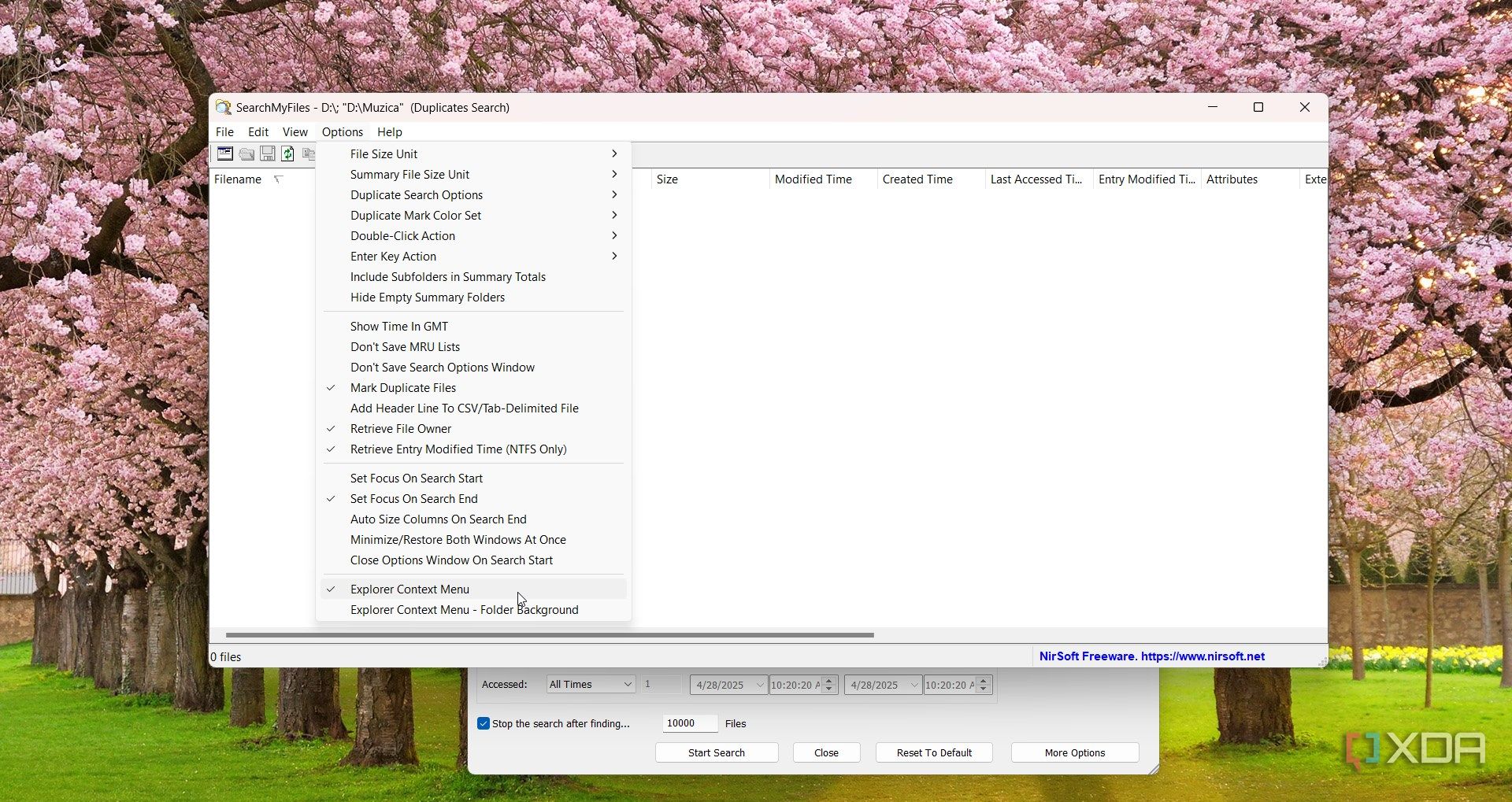The height and width of the screenshot is (802, 1512).
Task: Click the Start Search button
Action: coord(717,753)
